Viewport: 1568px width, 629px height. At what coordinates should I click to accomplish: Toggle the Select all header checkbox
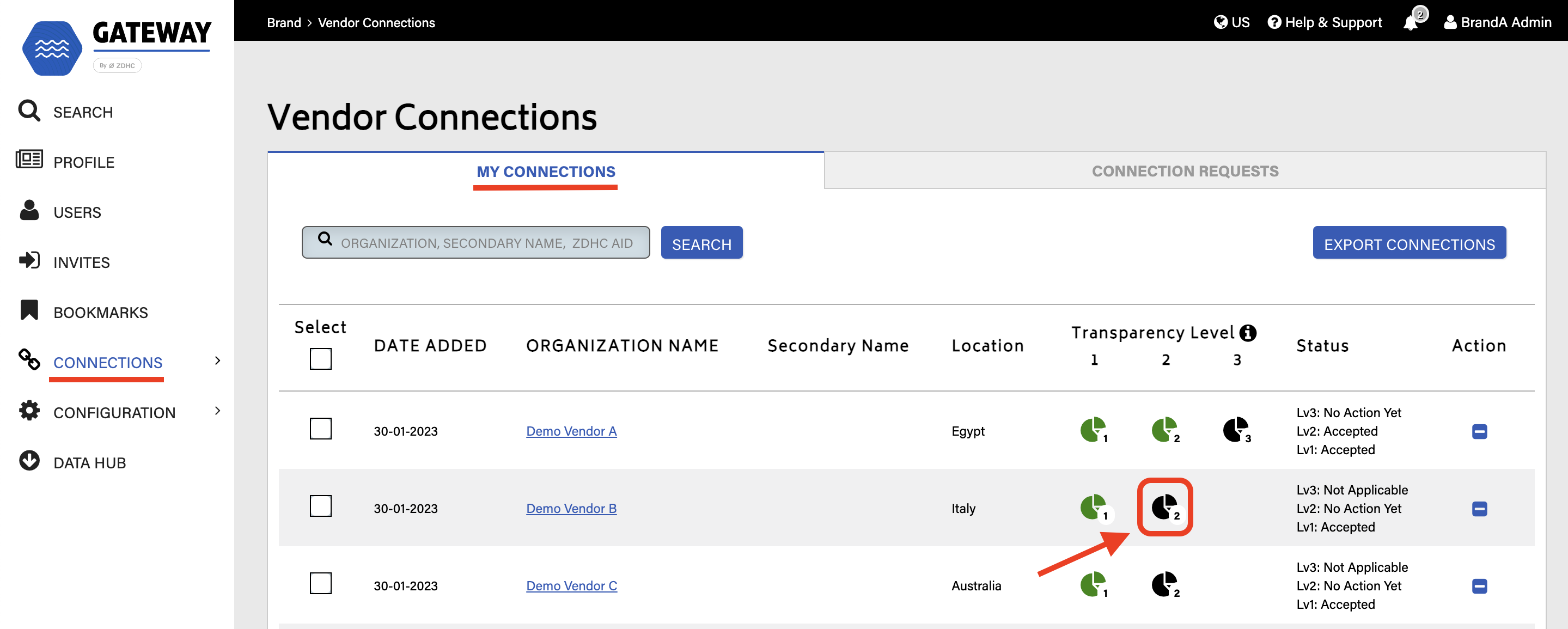(x=321, y=359)
